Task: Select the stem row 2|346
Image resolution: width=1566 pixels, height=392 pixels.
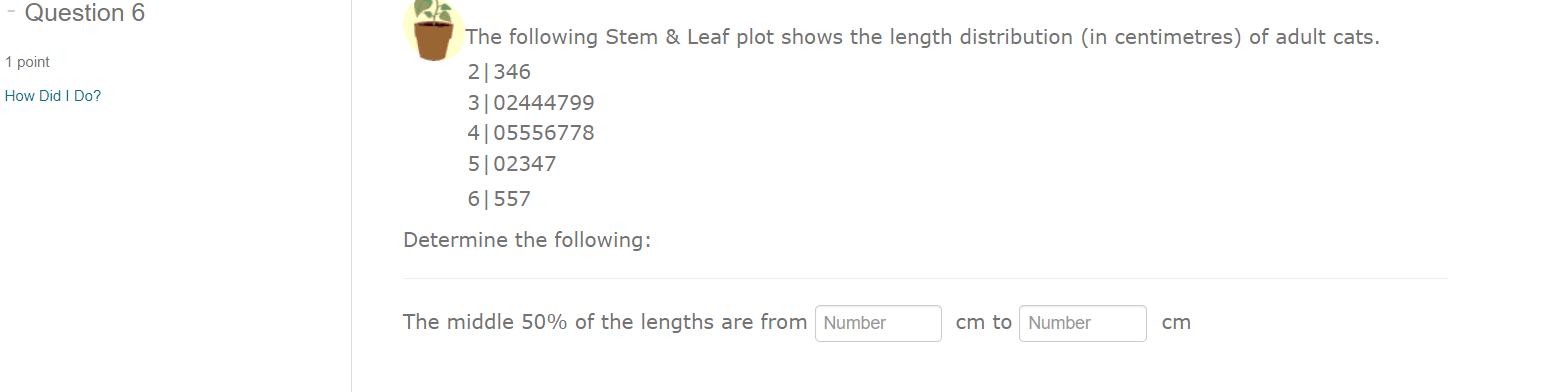Action: tap(499, 72)
